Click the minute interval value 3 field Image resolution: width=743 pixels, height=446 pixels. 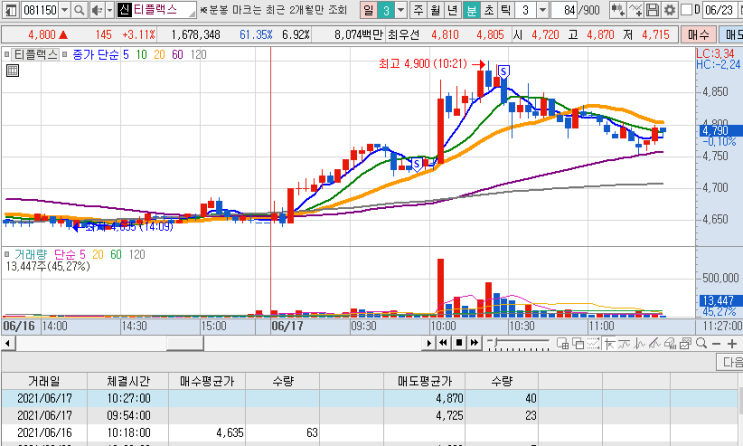point(526,10)
